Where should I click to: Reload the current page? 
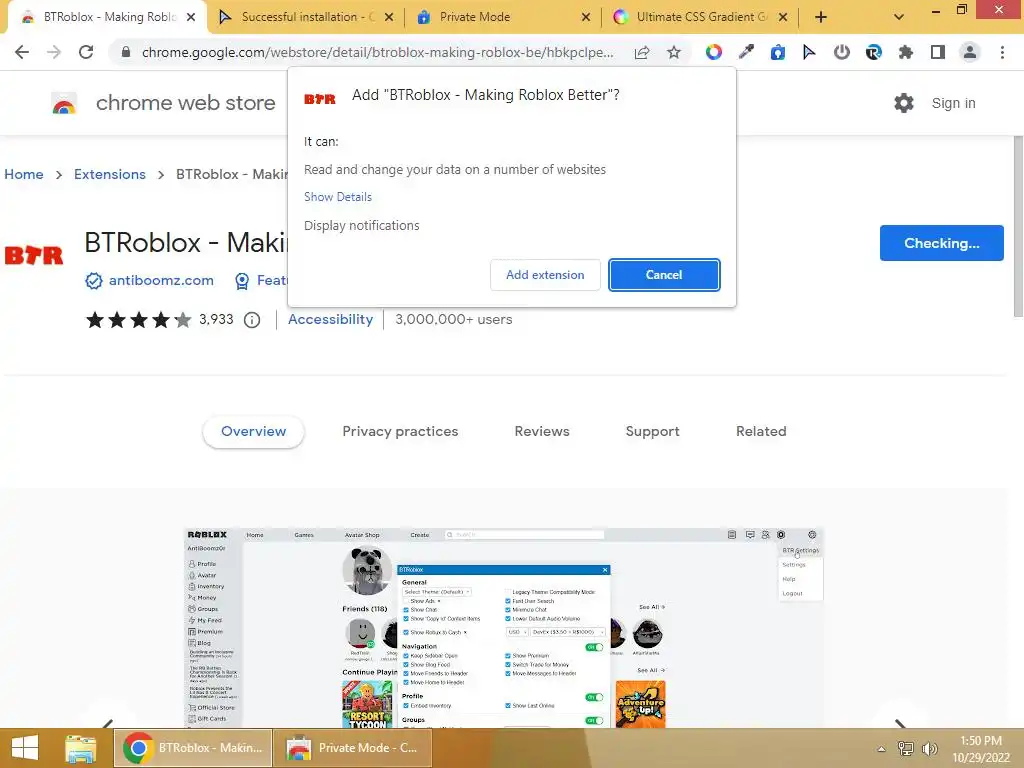coord(86,52)
